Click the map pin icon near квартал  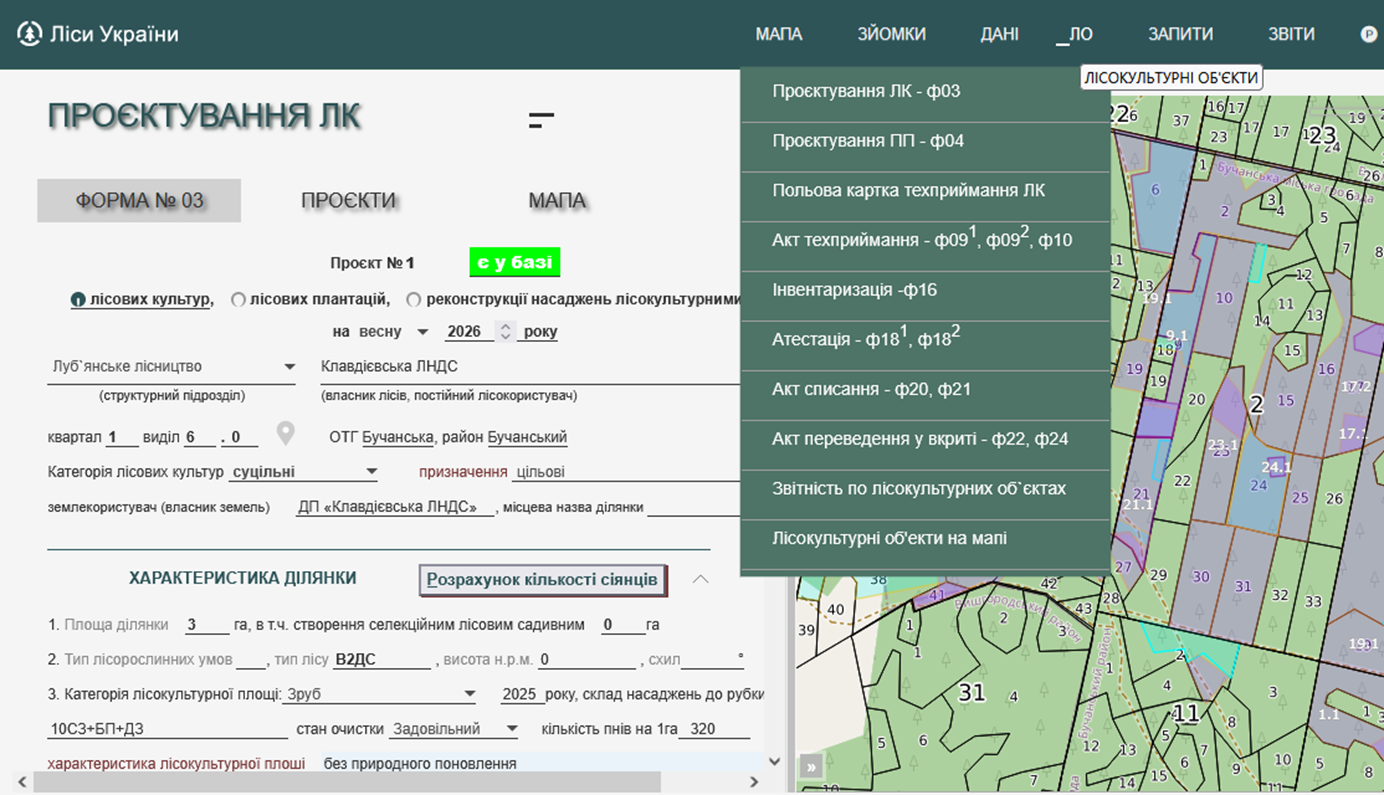(286, 434)
